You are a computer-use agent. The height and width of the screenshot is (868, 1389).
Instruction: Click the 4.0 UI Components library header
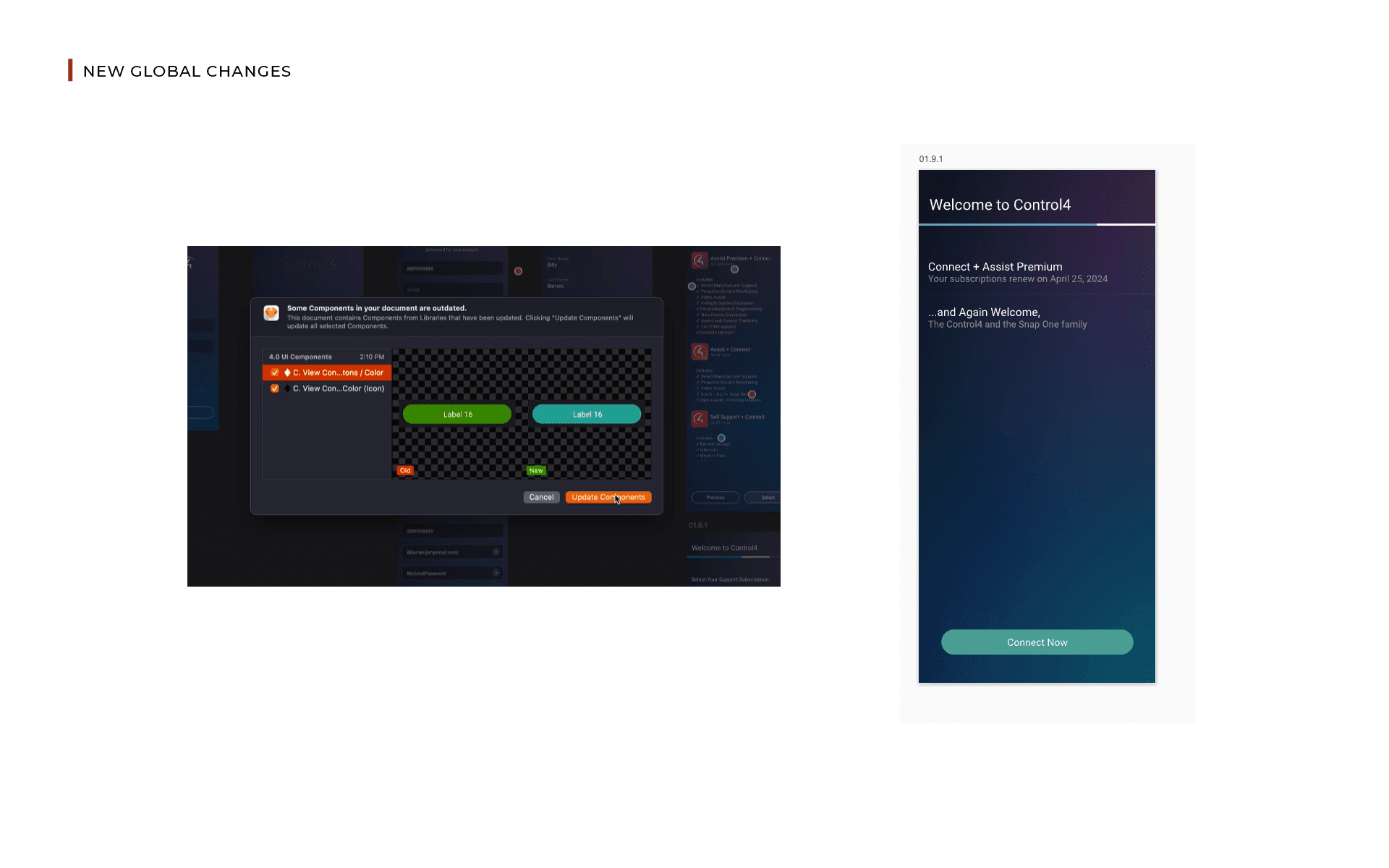tap(300, 357)
